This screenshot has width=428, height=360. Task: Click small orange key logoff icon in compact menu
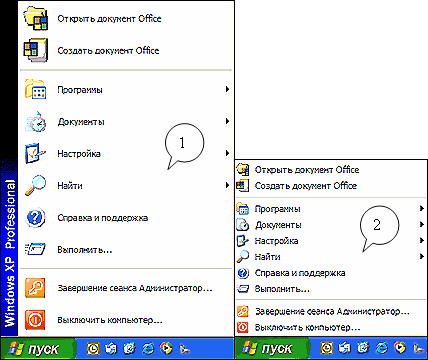coord(243,311)
